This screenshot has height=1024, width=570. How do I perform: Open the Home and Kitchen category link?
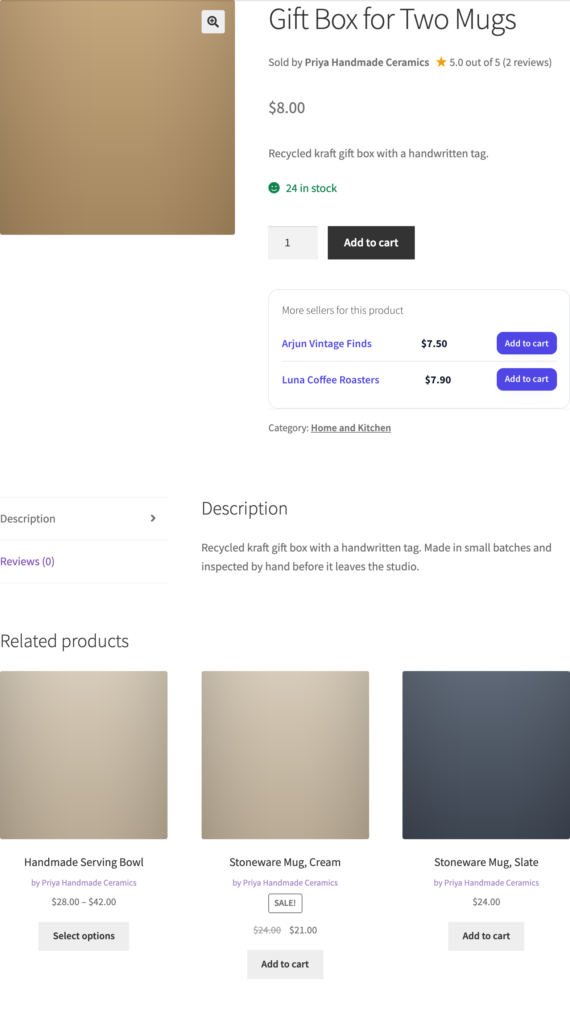pos(351,428)
